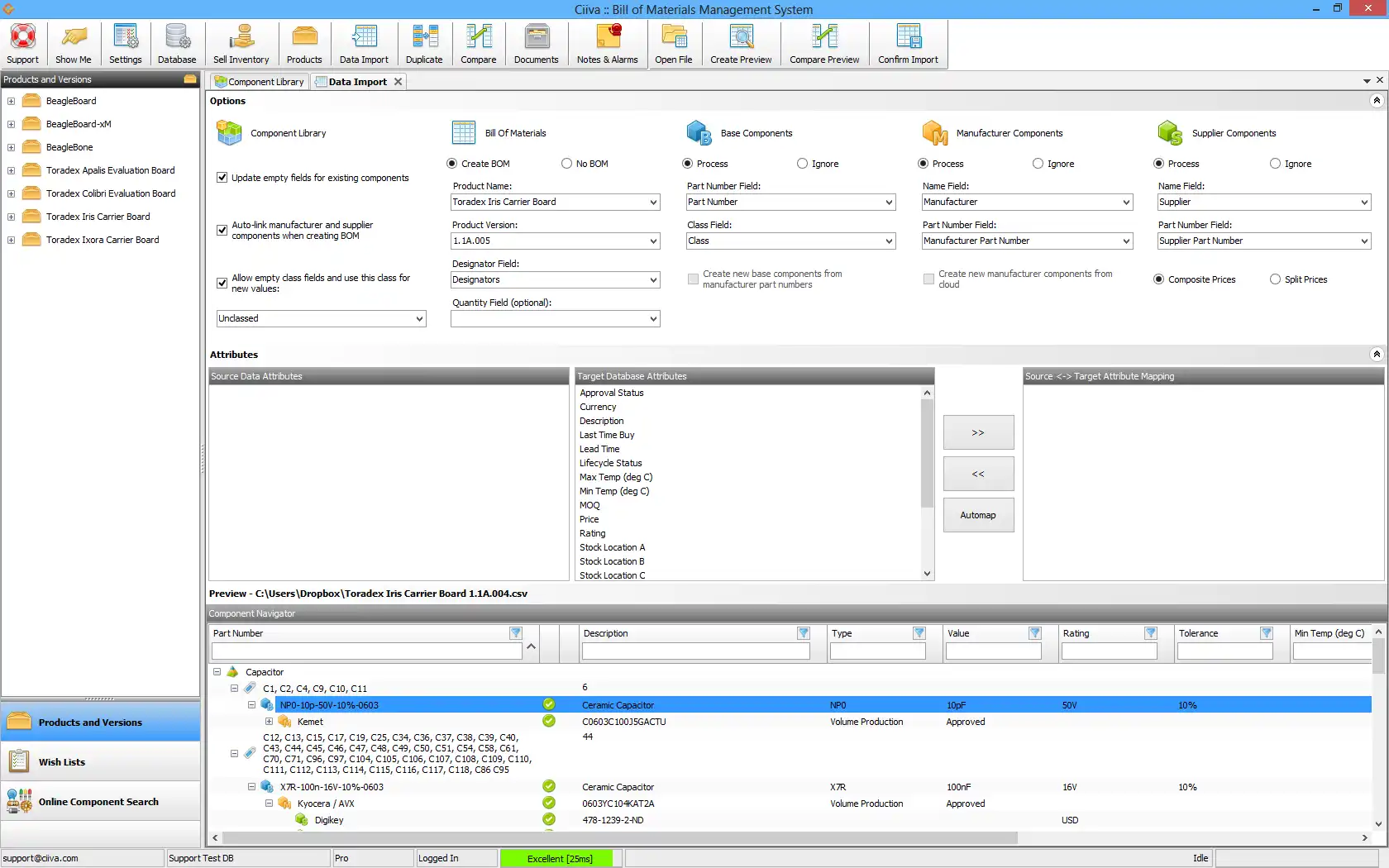Select the Split Prices option
Screen dimensions: 1389x868
[x=1275, y=279]
